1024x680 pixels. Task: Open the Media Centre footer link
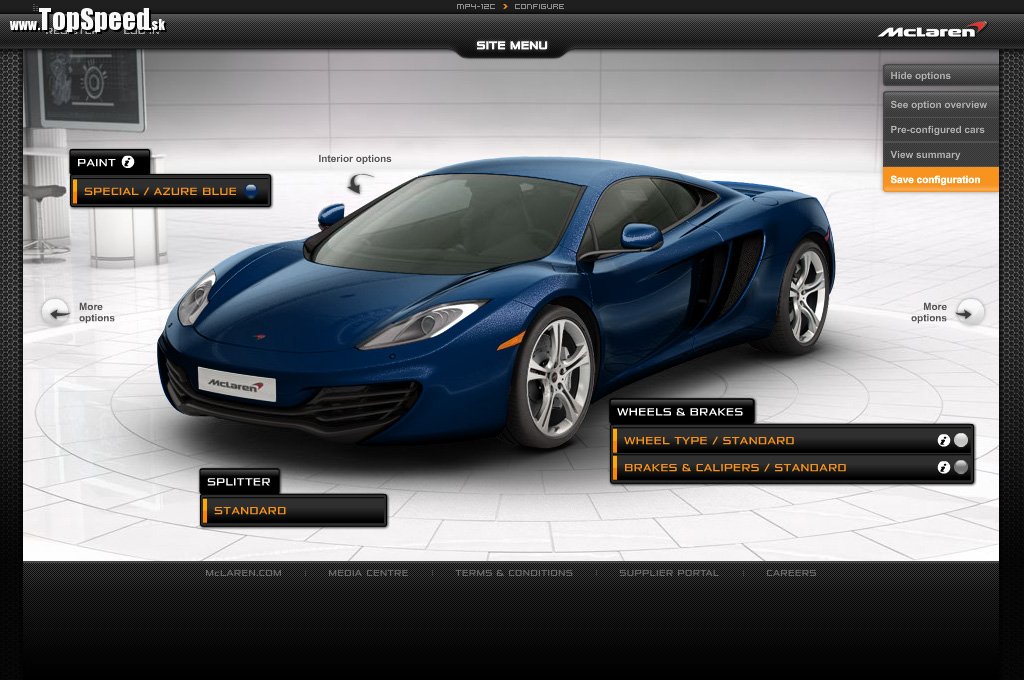(x=368, y=573)
